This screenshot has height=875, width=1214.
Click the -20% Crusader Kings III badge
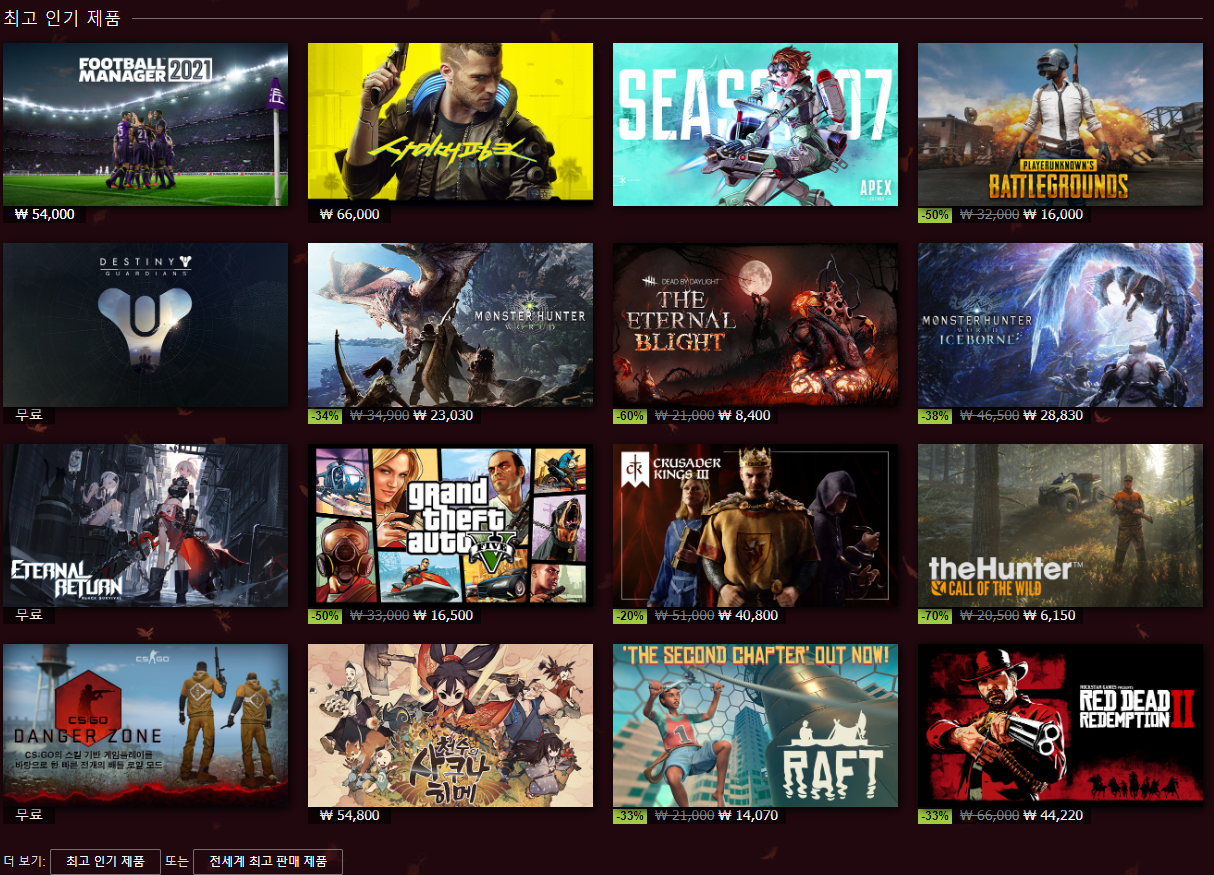point(630,615)
